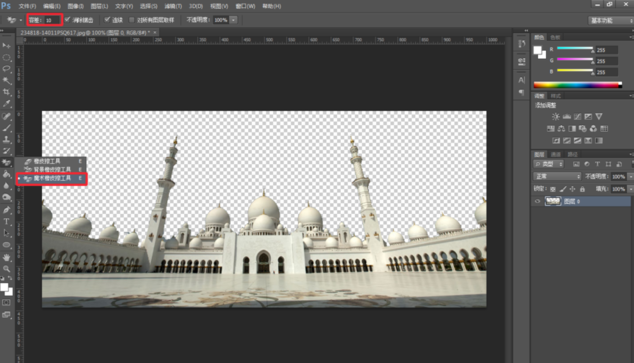Select the Path Selection tool
Screen dimensions: 634x363
pos(6,233)
